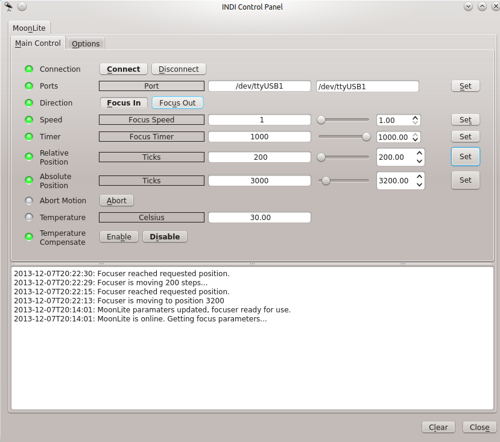Image resolution: width=500 pixels, height=442 pixels.
Task: Click the Ports status indicator light
Action: 29,86
